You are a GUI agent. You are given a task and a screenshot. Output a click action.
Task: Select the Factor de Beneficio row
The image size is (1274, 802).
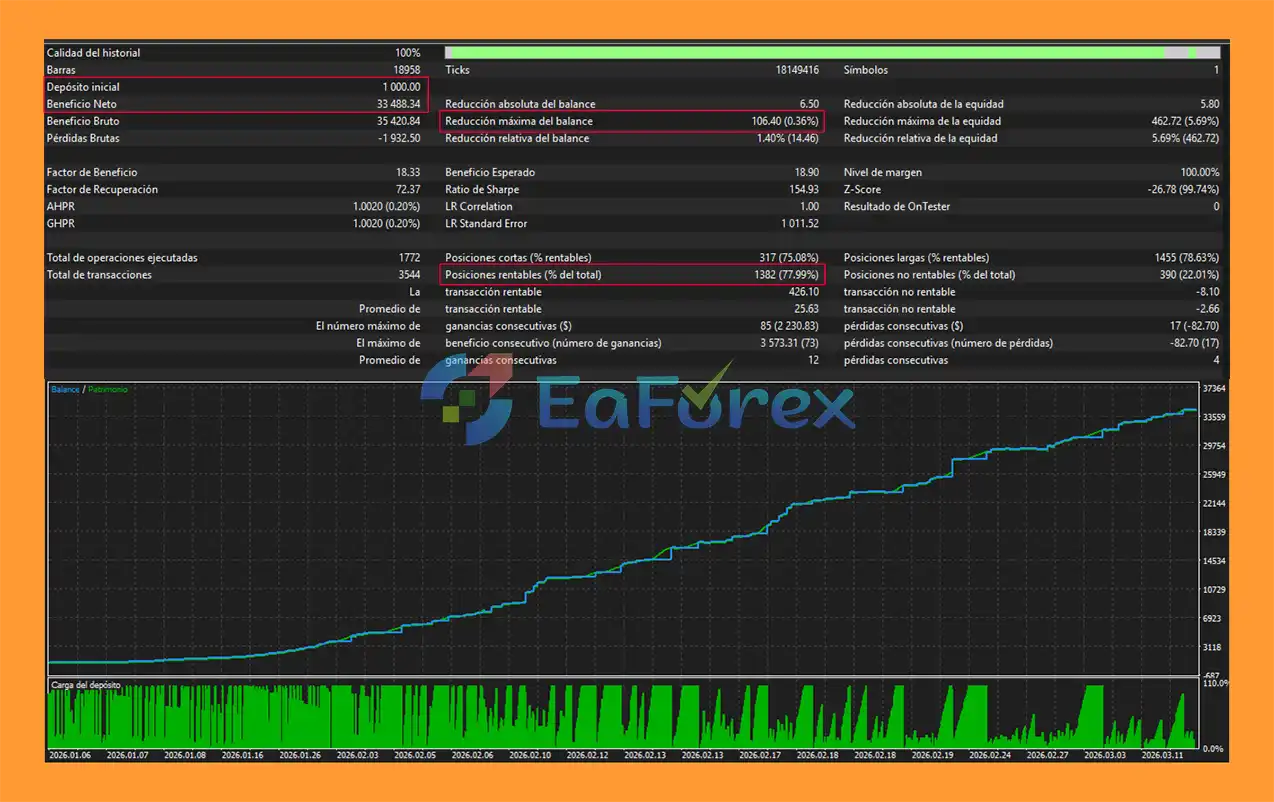[92, 173]
